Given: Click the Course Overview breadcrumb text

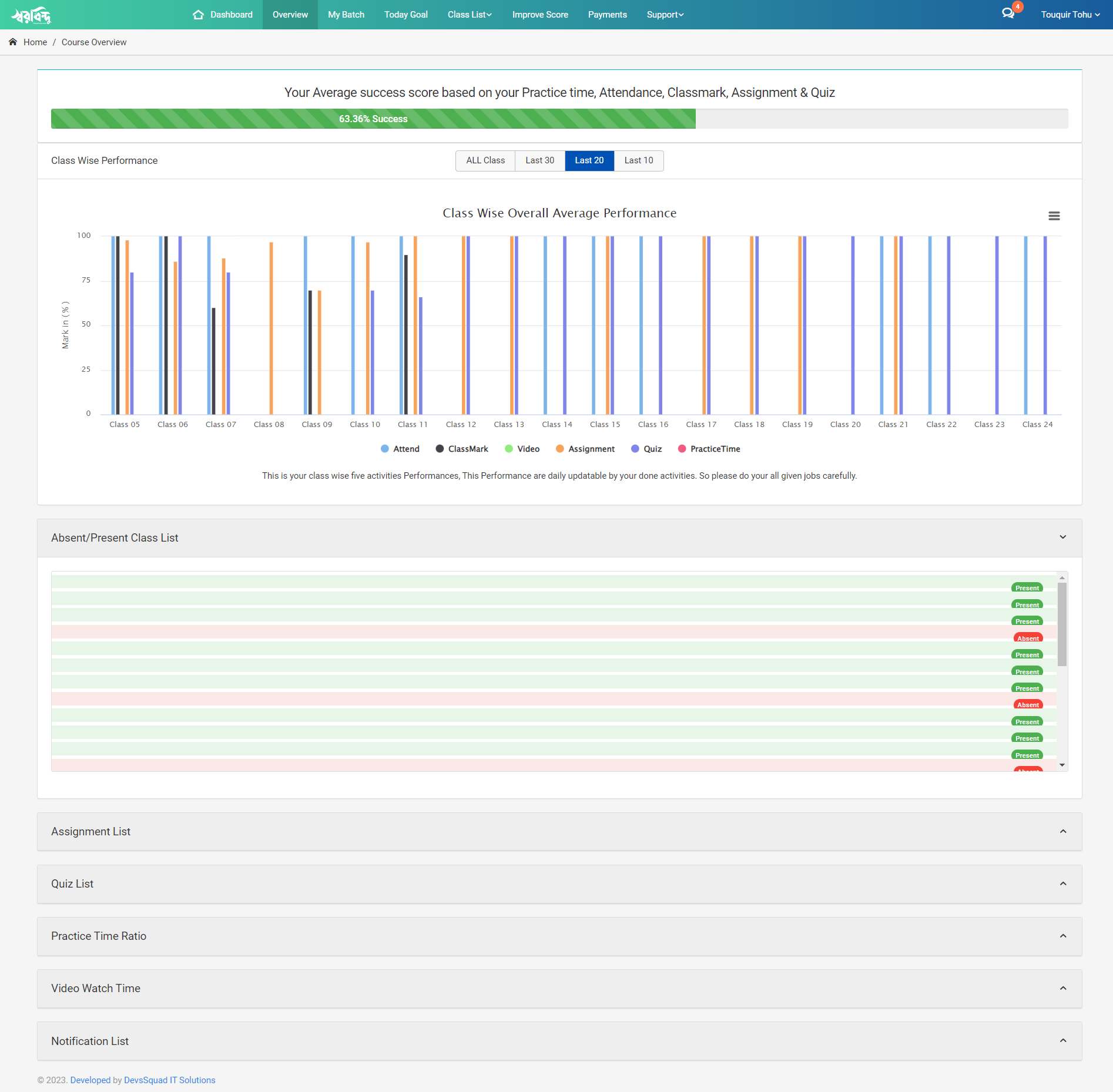Looking at the screenshot, I should tap(94, 42).
